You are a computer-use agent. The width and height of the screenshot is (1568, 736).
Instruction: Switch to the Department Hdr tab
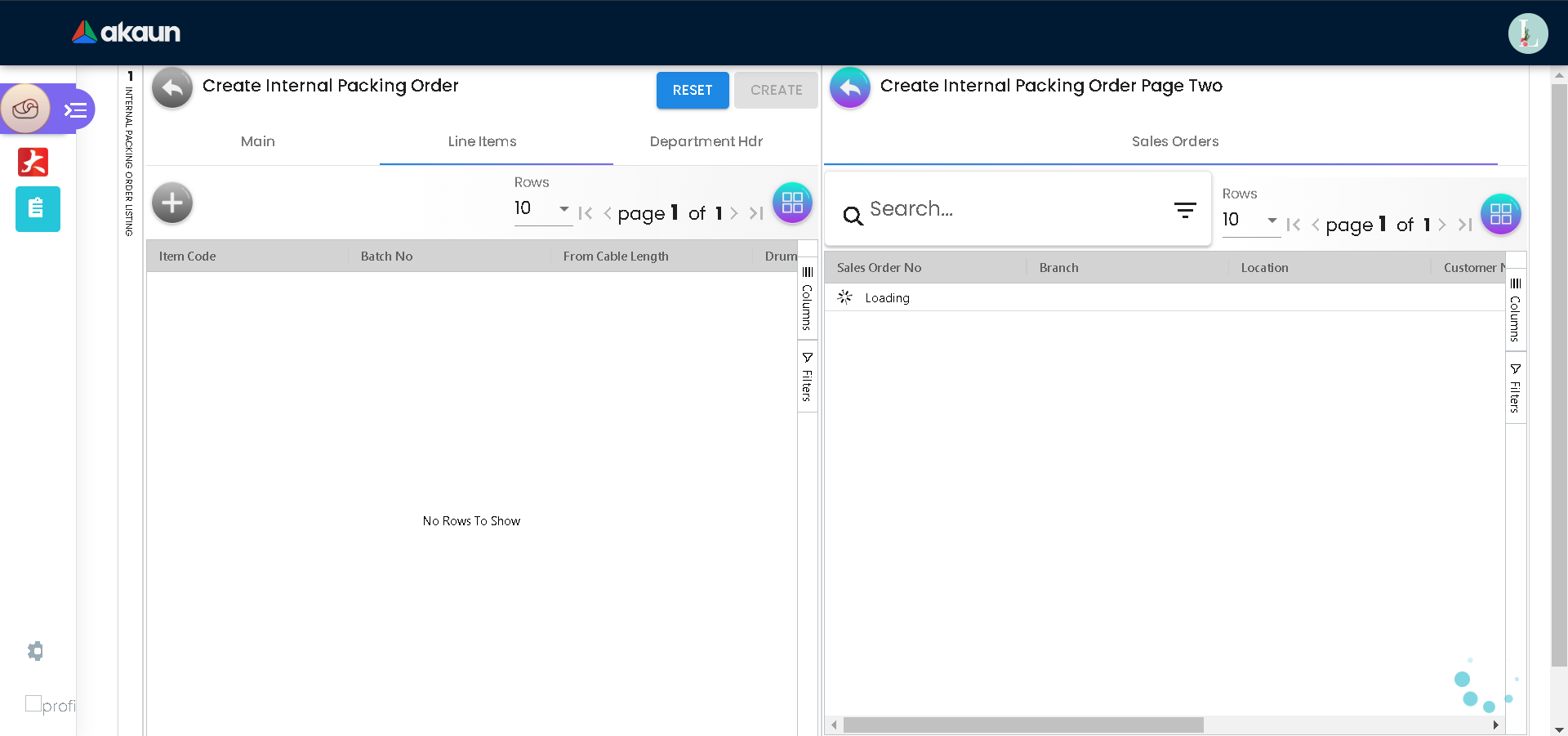coord(706,141)
